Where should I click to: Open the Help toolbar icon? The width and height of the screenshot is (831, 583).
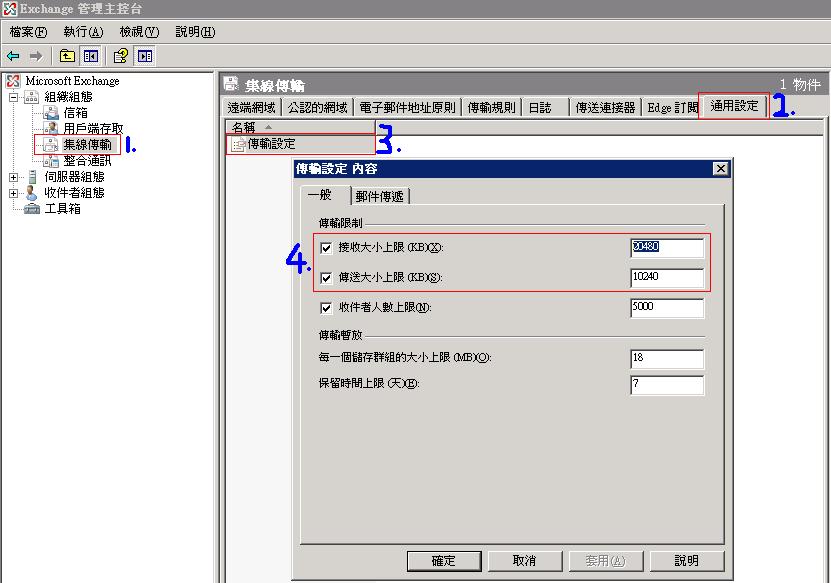click(x=121, y=56)
